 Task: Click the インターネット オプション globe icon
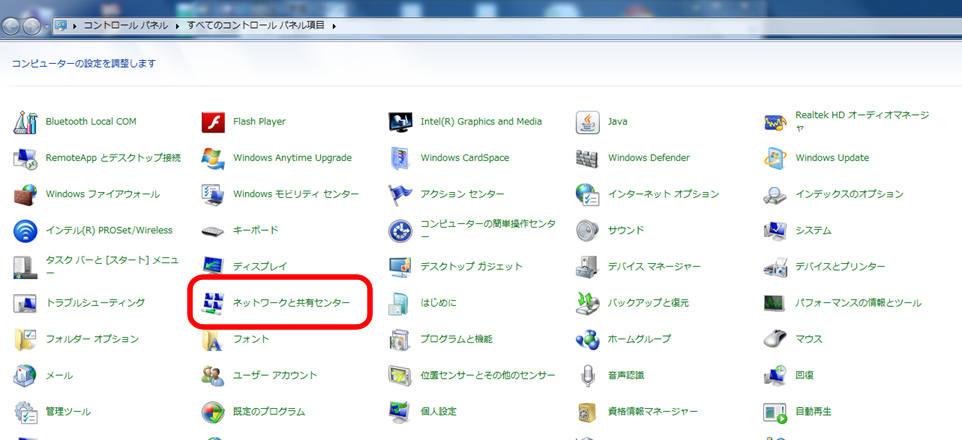coord(587,195)
